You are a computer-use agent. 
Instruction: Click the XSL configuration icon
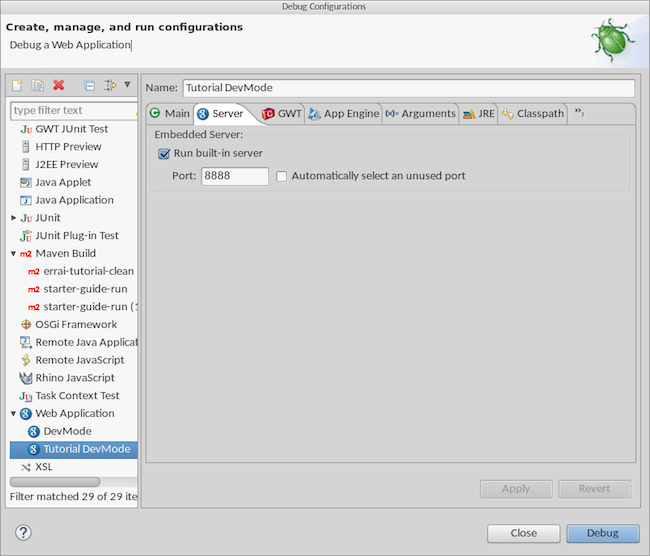26,467
